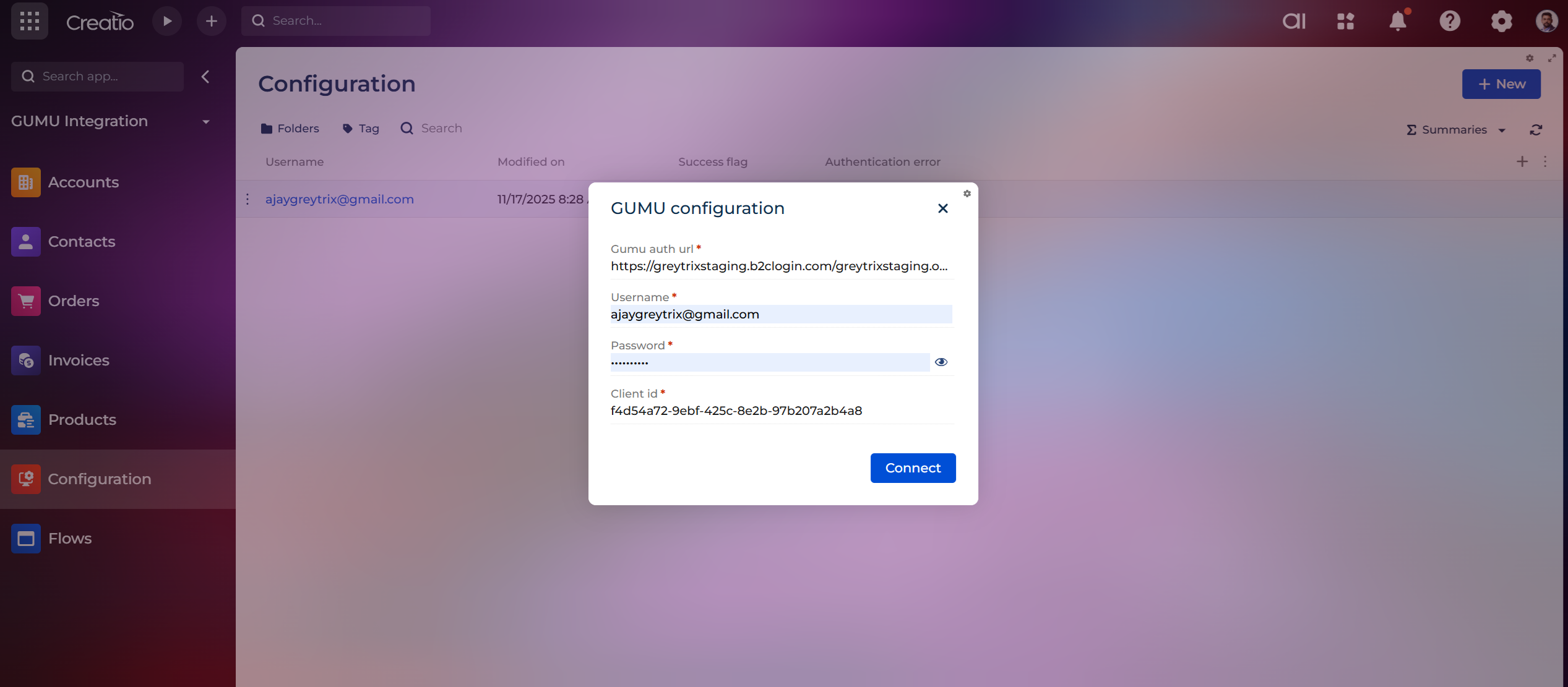Open system designer gear icon
The width and height of the screenshot is (1568, 687).
[x=1501, y=21]
